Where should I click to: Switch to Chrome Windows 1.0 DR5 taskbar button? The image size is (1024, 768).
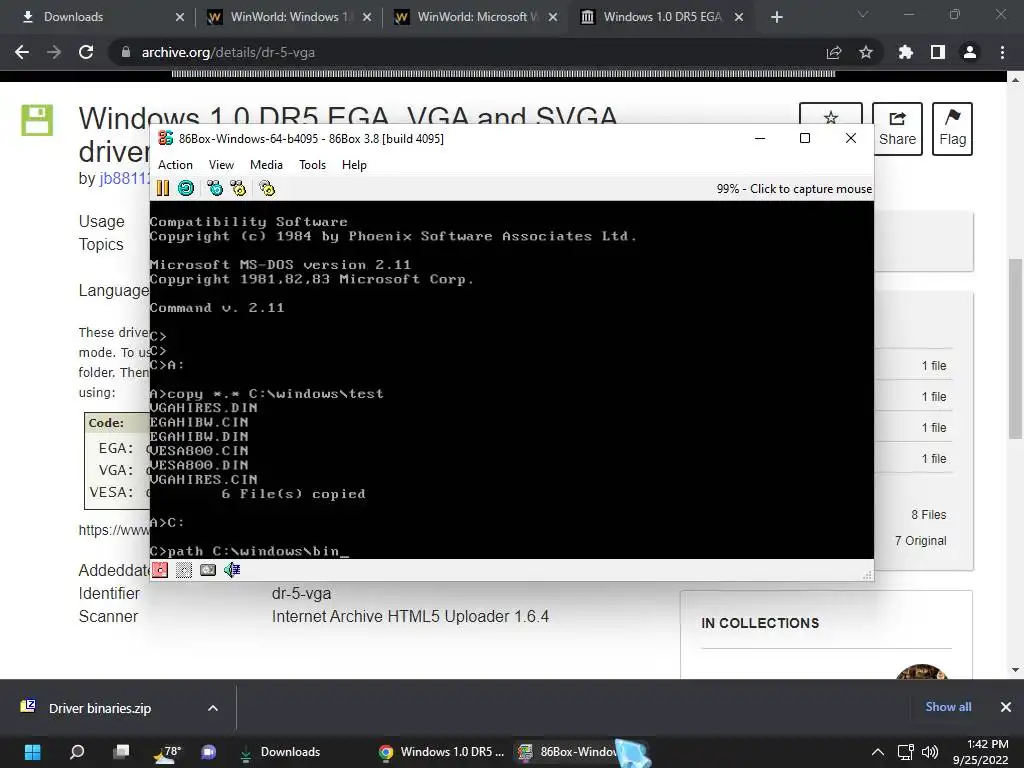click(x=441, y=752)
